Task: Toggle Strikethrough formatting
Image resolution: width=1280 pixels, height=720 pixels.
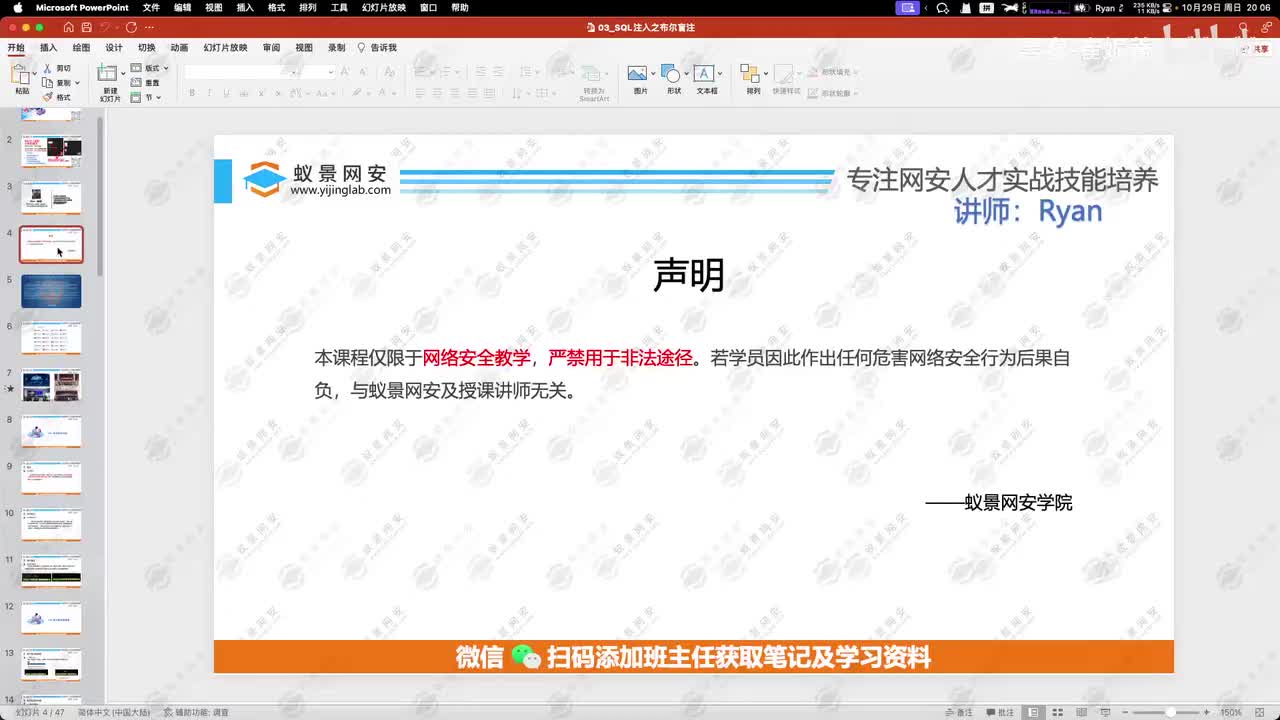Action: (244, 93)
